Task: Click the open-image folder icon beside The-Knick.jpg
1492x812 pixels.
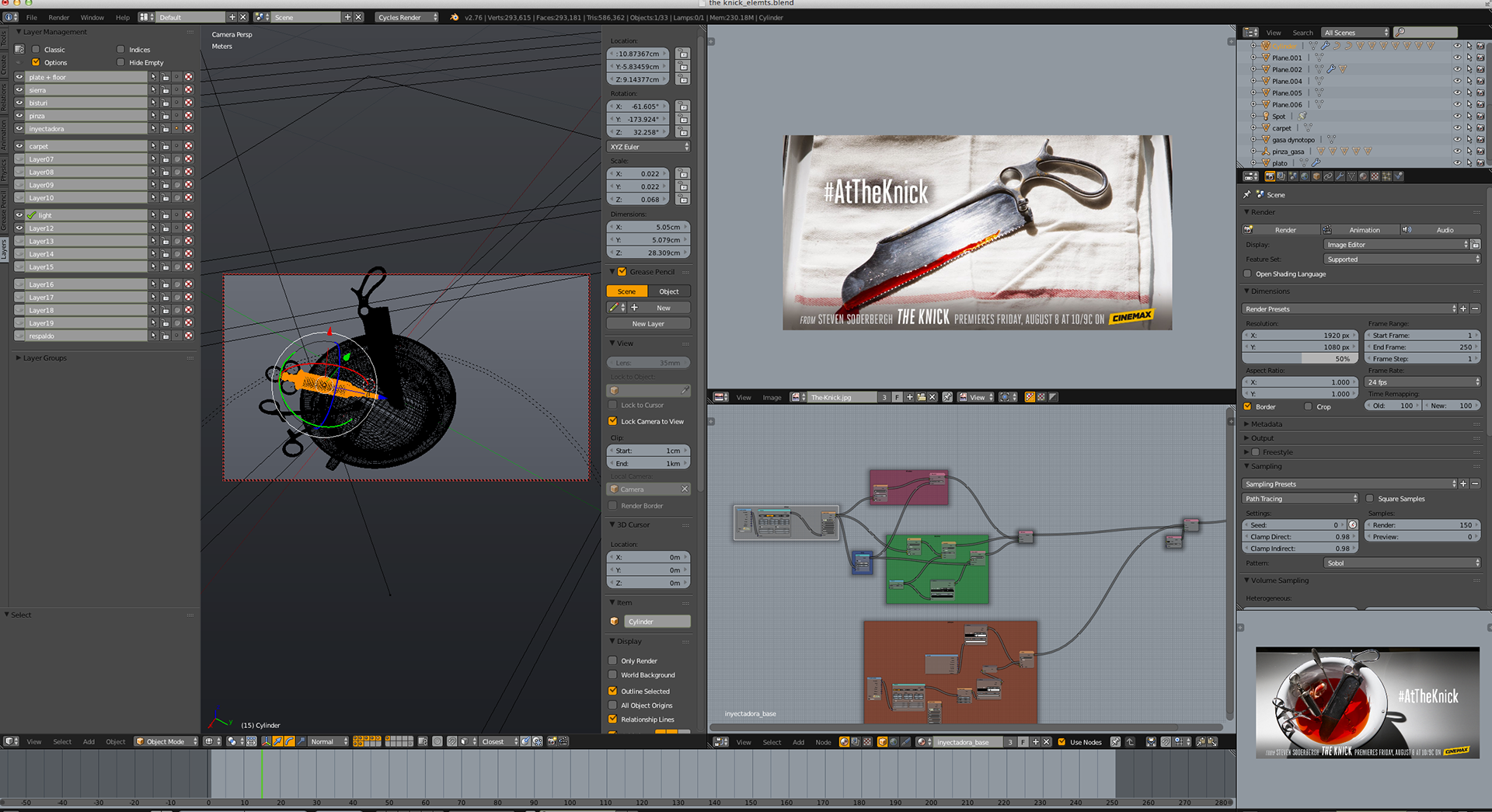Action: point(921,397)
